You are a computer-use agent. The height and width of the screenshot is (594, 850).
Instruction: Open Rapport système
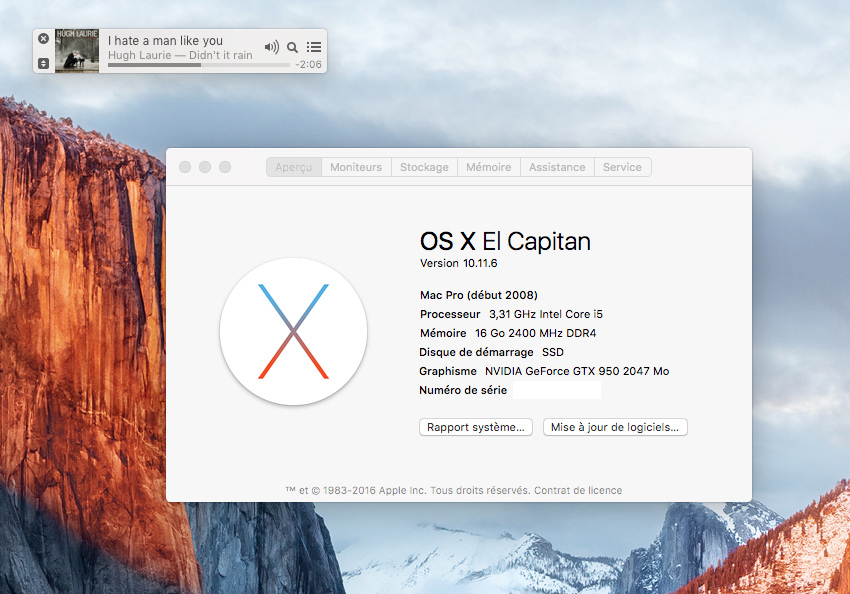pyautogui.click(x=476, y=427)
